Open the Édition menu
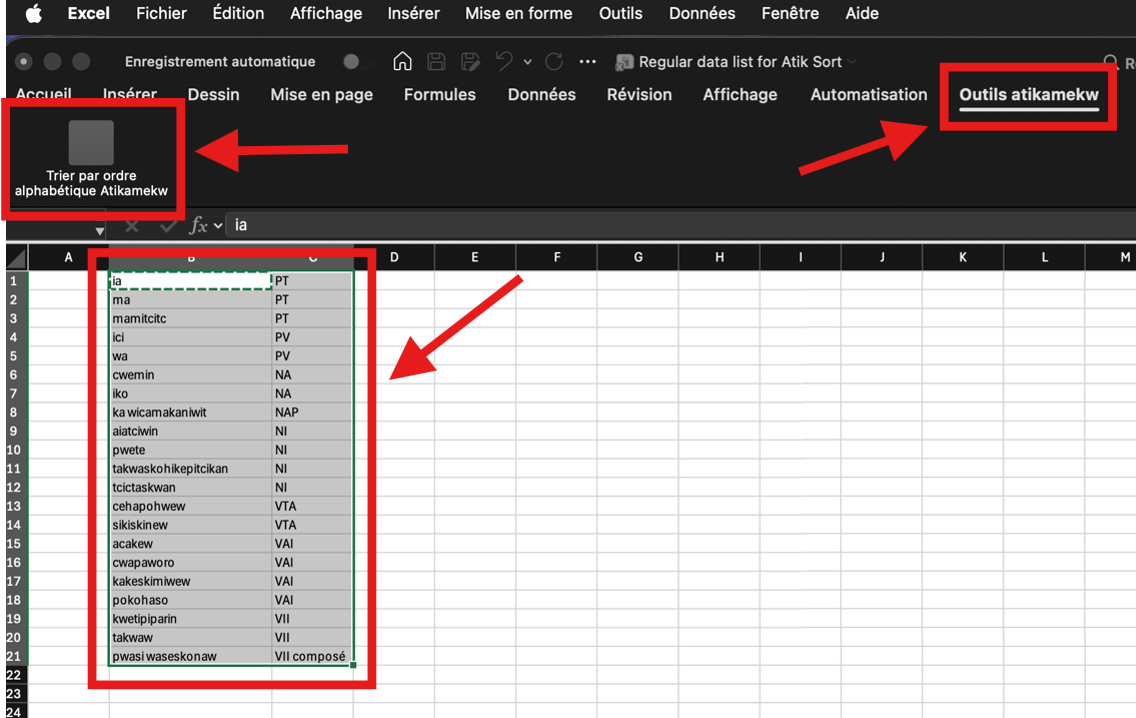The image size is (1136, 718). [238, 13]
